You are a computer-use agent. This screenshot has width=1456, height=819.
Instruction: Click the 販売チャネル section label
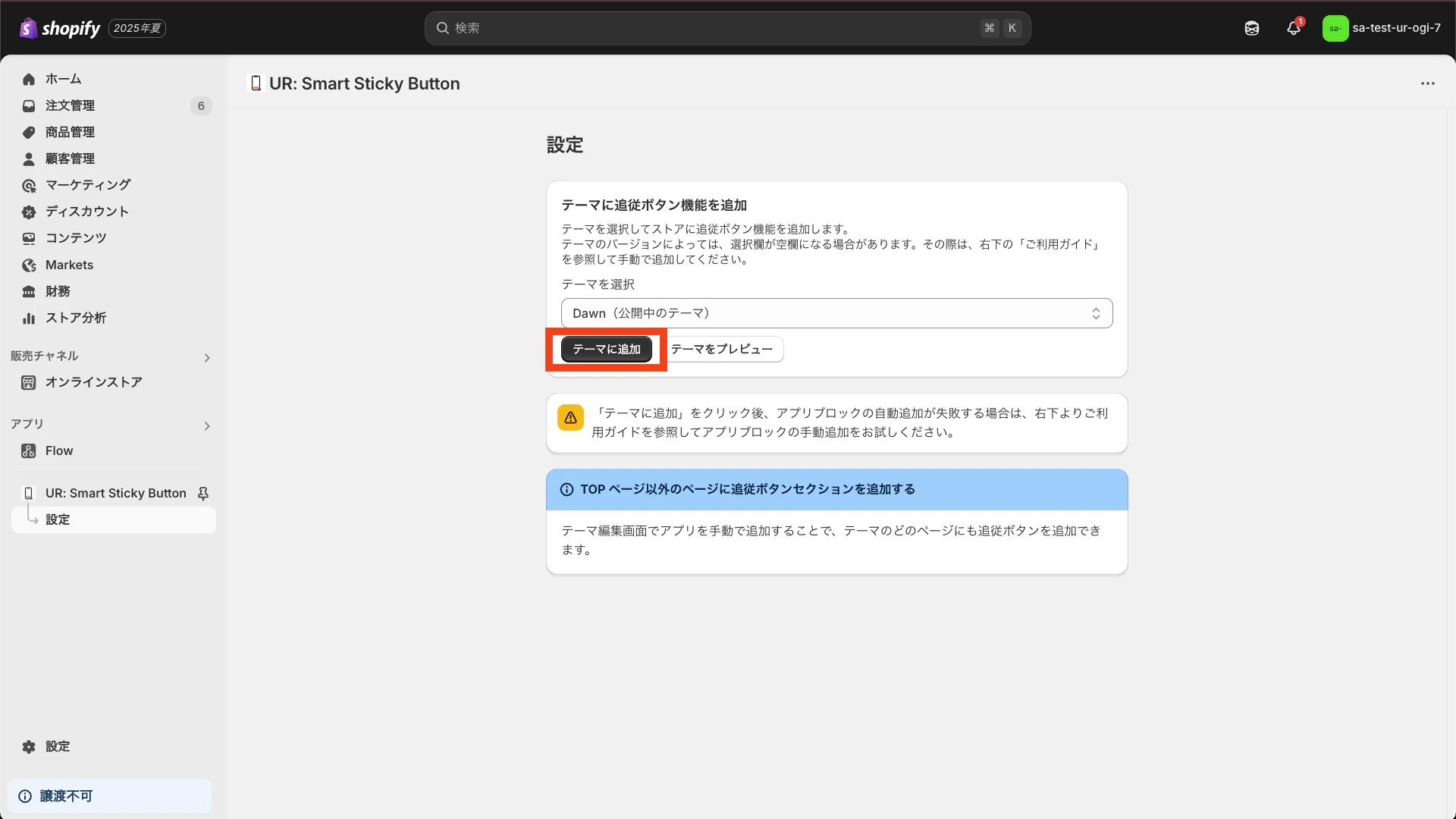(x=45, y=356)
